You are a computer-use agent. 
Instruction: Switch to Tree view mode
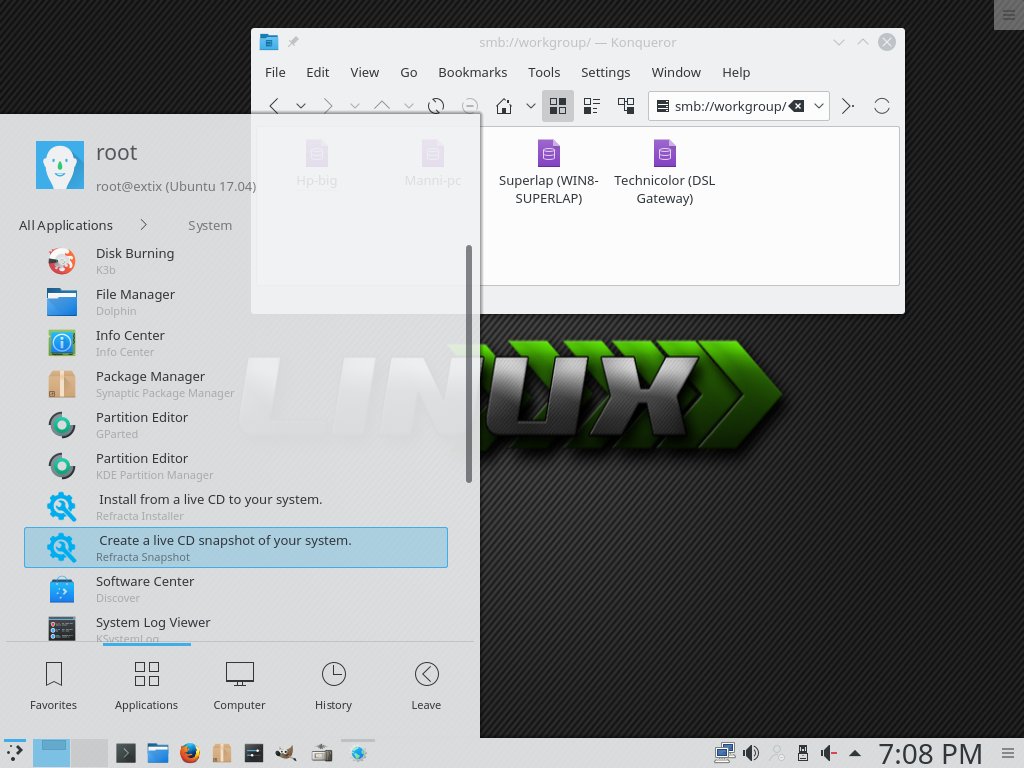(626, 106)
